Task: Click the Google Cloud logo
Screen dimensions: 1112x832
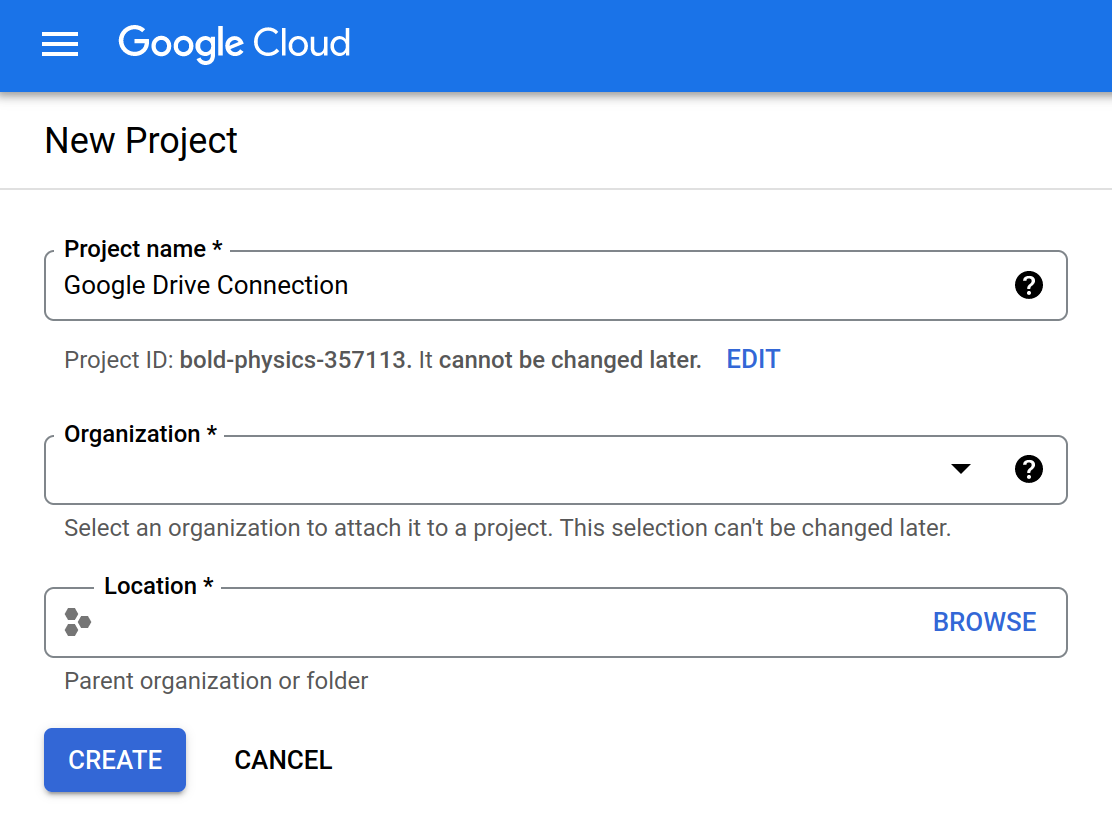Action: tap(234, 44)
